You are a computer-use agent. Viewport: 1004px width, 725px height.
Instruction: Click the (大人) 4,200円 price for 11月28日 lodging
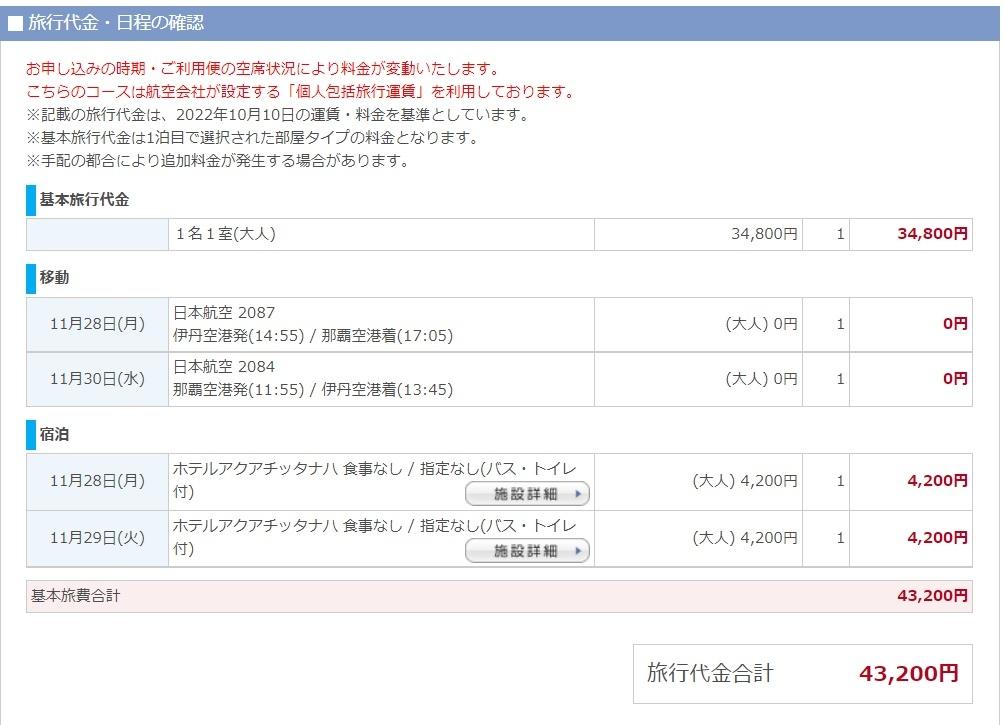(745, 481)
